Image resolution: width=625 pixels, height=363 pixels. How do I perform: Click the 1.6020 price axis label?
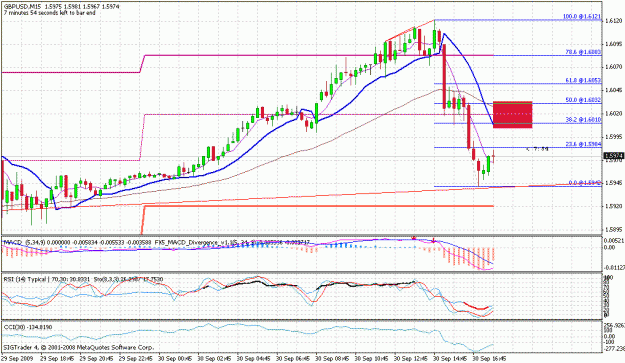click(614, 114)
